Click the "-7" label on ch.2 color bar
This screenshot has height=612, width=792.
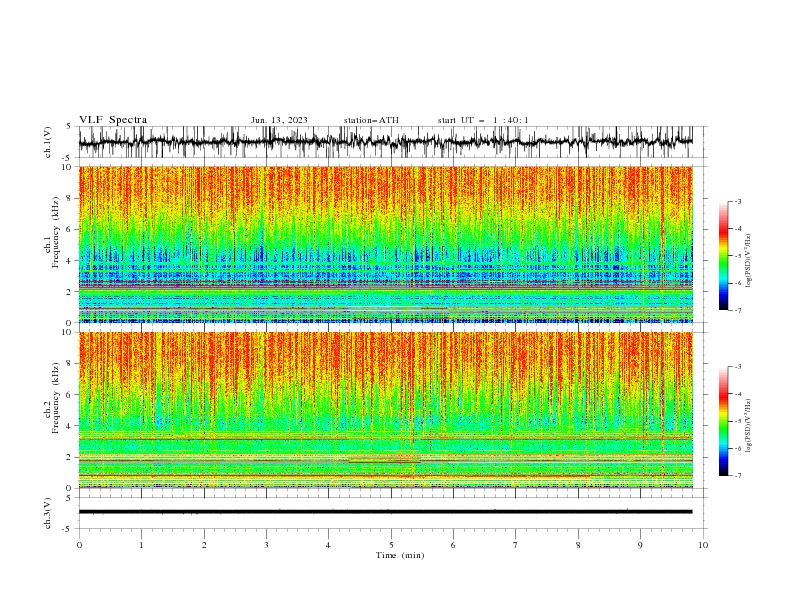(737, 475)
